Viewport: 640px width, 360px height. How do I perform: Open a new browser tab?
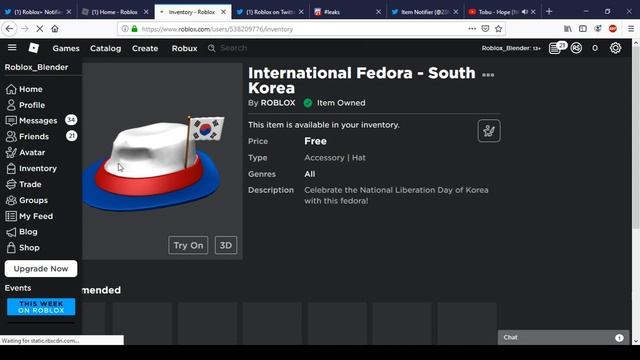(x=549, y=12)
